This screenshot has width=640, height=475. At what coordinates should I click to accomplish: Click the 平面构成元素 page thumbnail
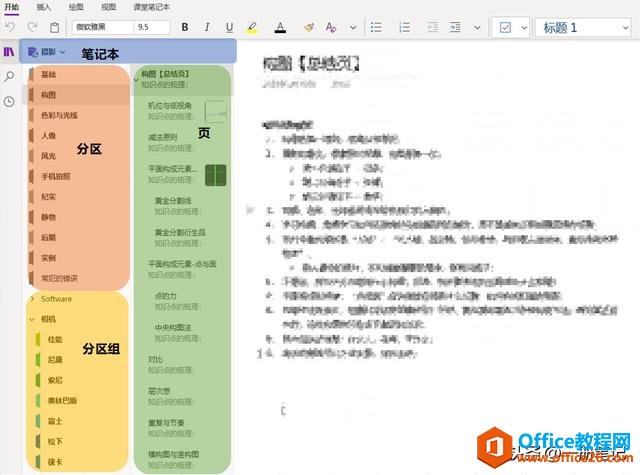pos(216,175)
